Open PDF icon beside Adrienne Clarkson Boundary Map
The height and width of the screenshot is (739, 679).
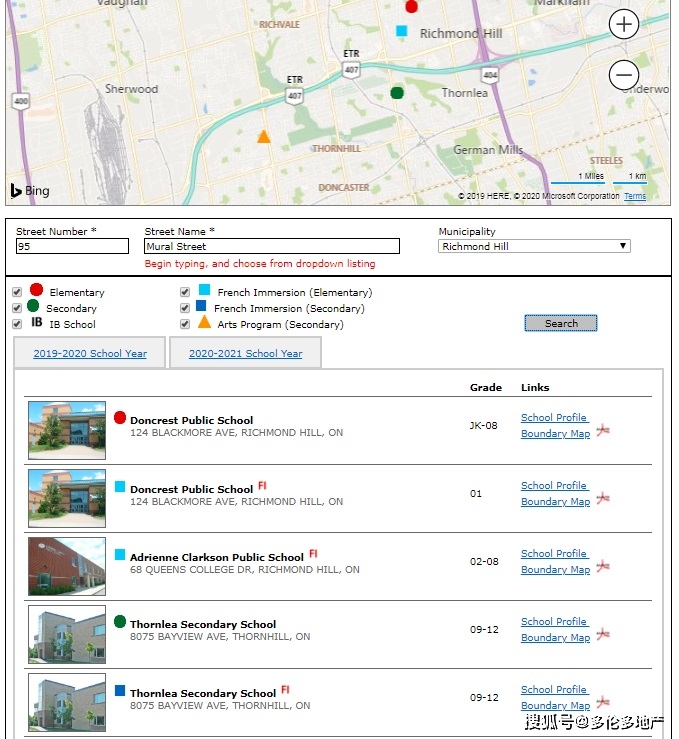(603, 566)
